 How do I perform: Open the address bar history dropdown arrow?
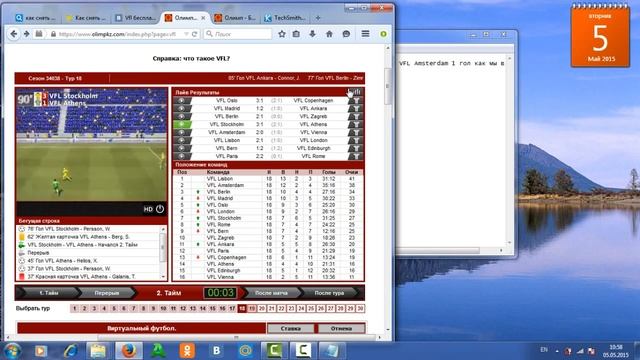pos(186,34)
